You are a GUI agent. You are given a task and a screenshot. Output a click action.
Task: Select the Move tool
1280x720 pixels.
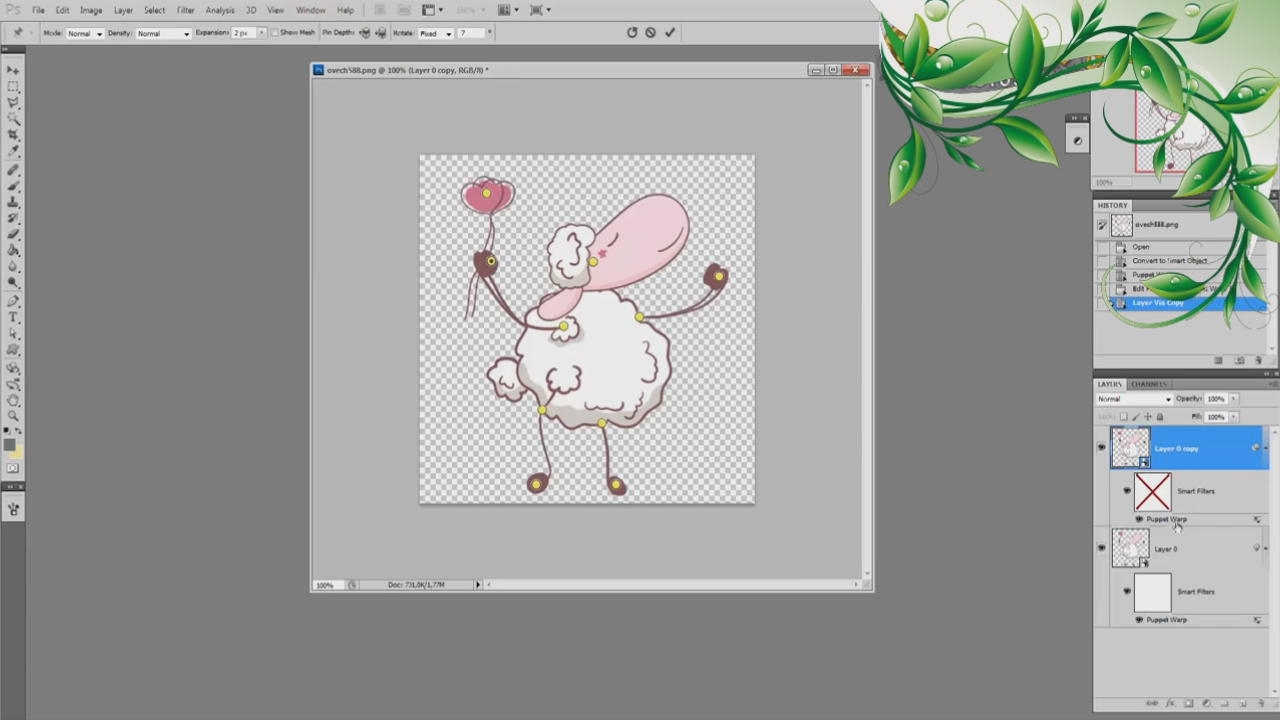tap(13, 70)
